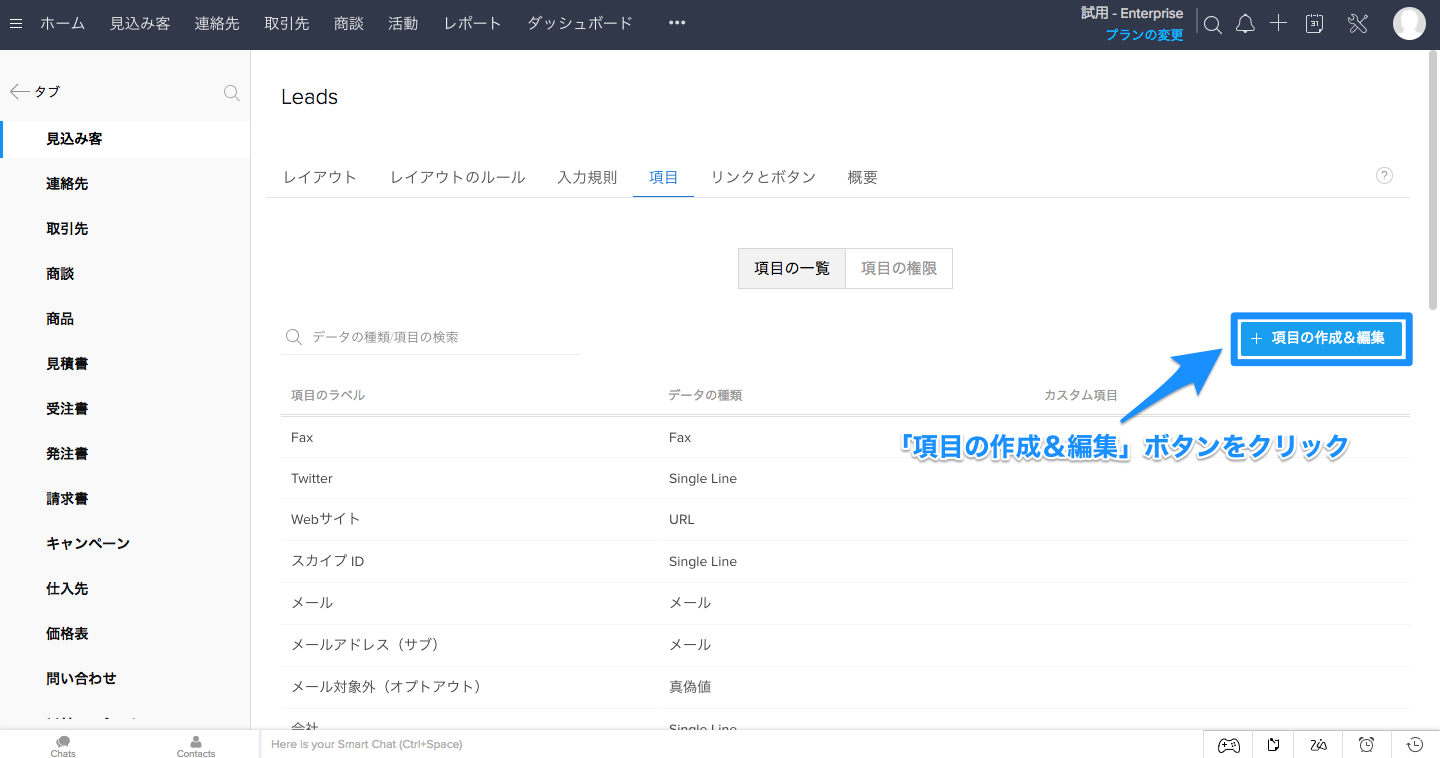Screen dimensions: 1440x758
Task: Open 取引先 in top navigation
Action: point(287,23)
